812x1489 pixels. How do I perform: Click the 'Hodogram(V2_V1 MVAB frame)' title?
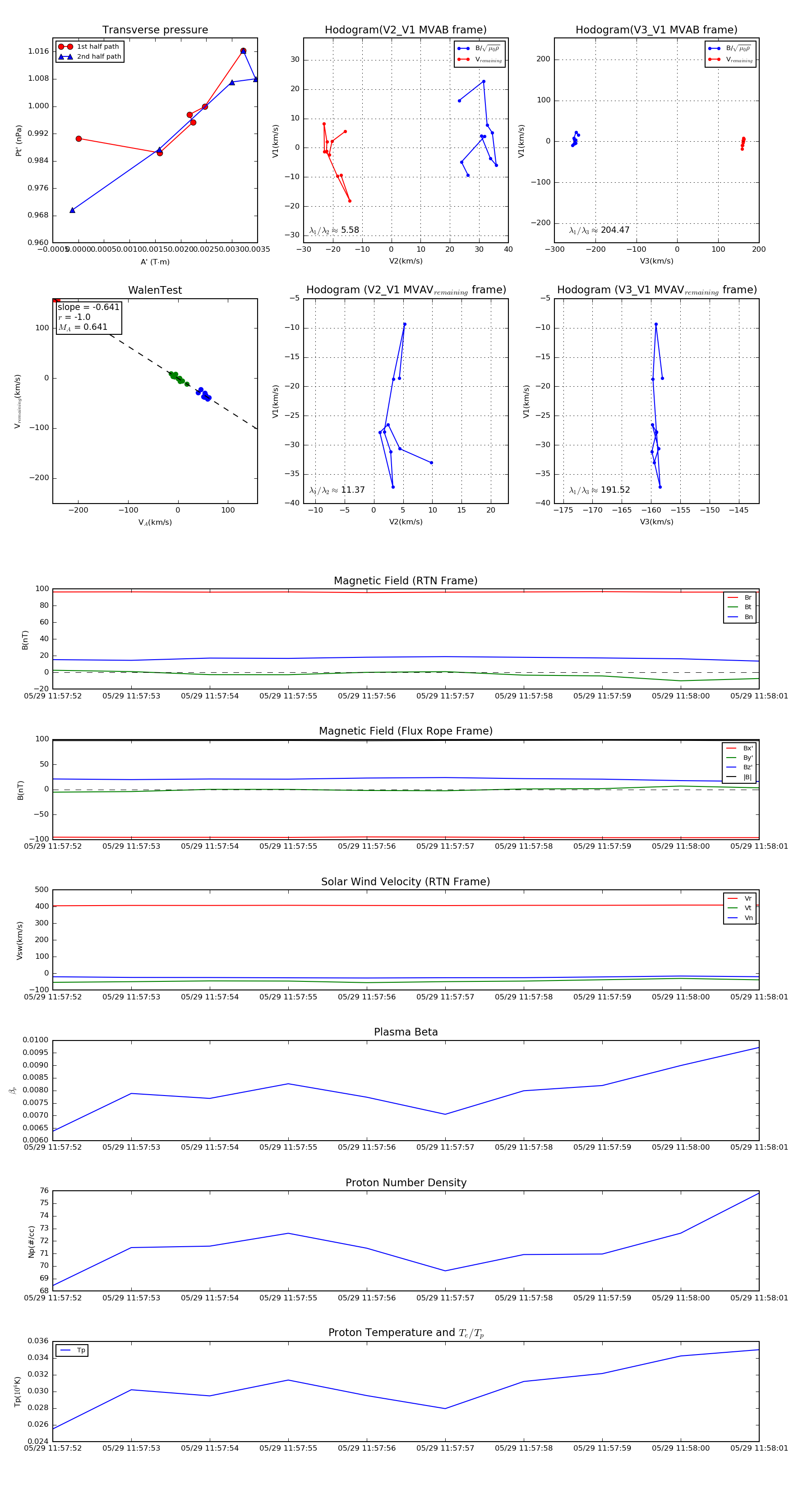click(406, 30)
